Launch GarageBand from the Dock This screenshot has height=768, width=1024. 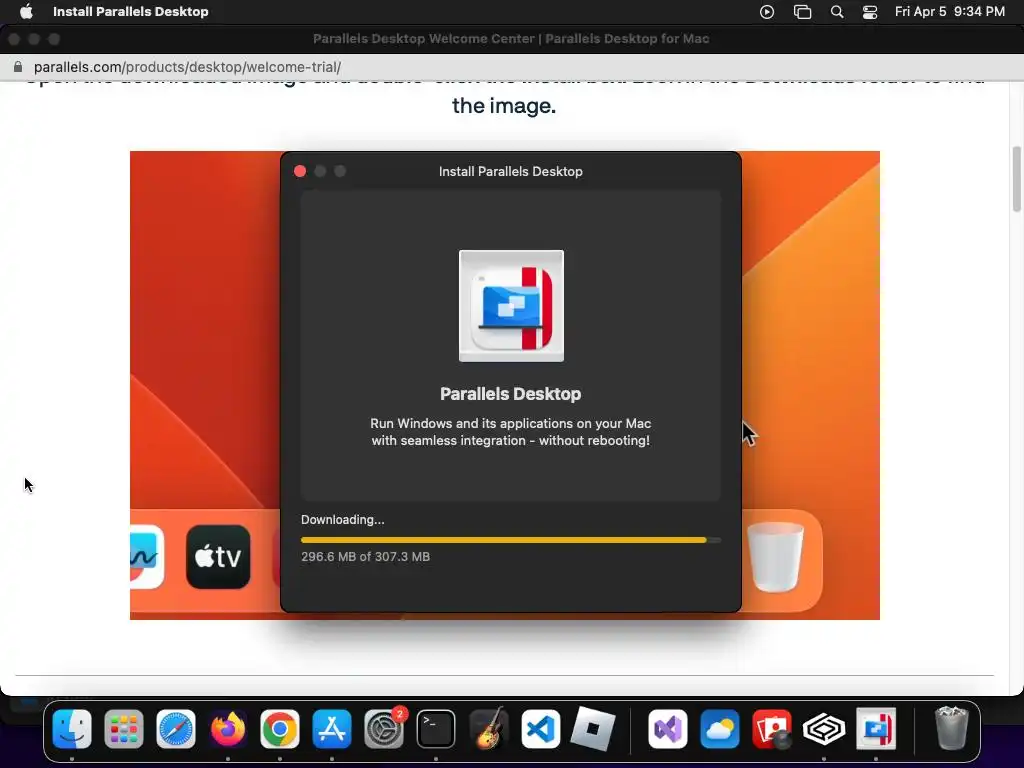pyautogui.click(x=488, y=729)
